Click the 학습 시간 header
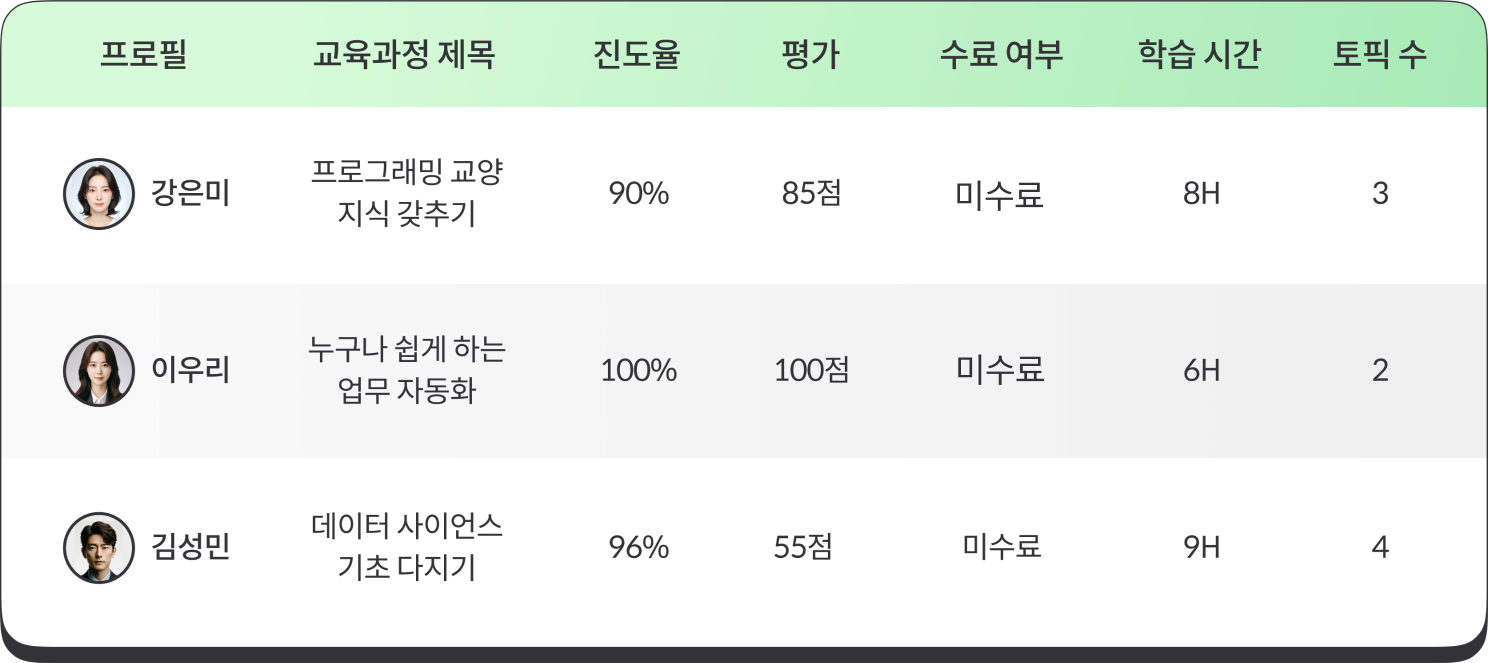 [1199, 55]
